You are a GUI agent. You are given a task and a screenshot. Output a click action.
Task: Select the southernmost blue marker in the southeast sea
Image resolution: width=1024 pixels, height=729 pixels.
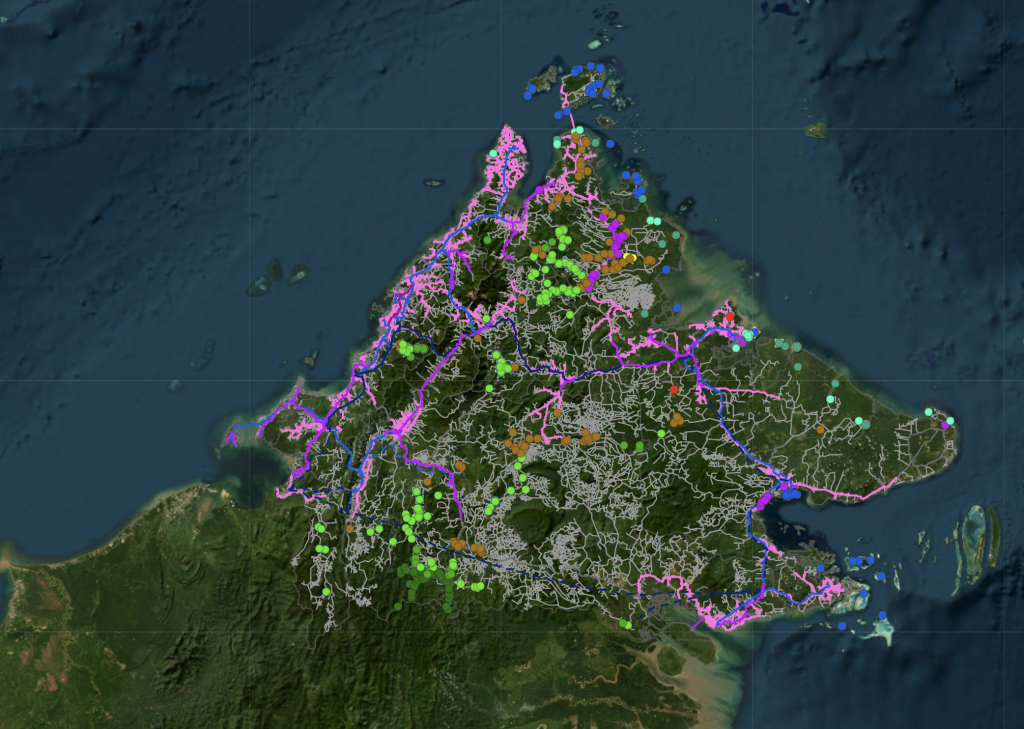point(842,626)
